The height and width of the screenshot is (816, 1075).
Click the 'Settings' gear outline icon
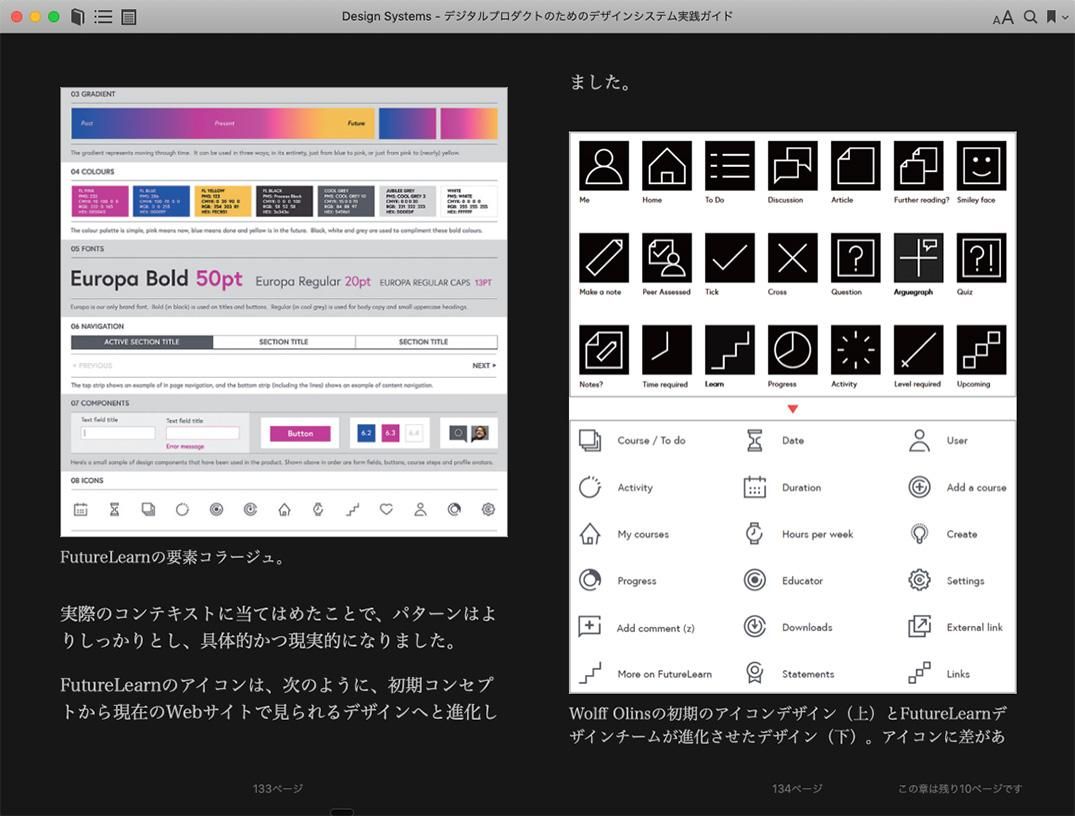(x=919, y=580)
